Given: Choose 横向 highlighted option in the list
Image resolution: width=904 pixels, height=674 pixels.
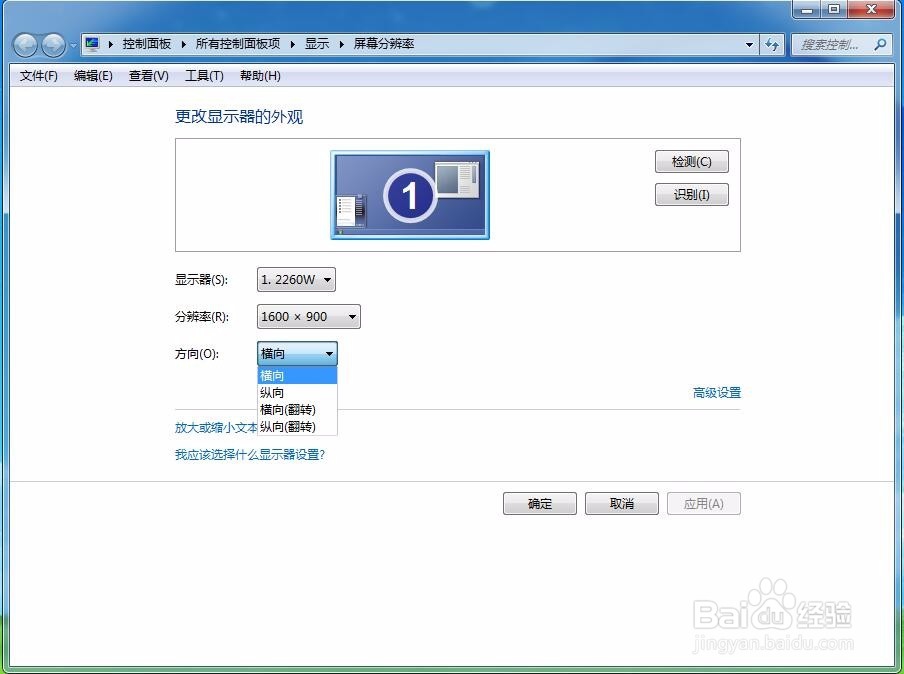Looking at the screenshot, I should pyautogui.click(x=297, y=376).
